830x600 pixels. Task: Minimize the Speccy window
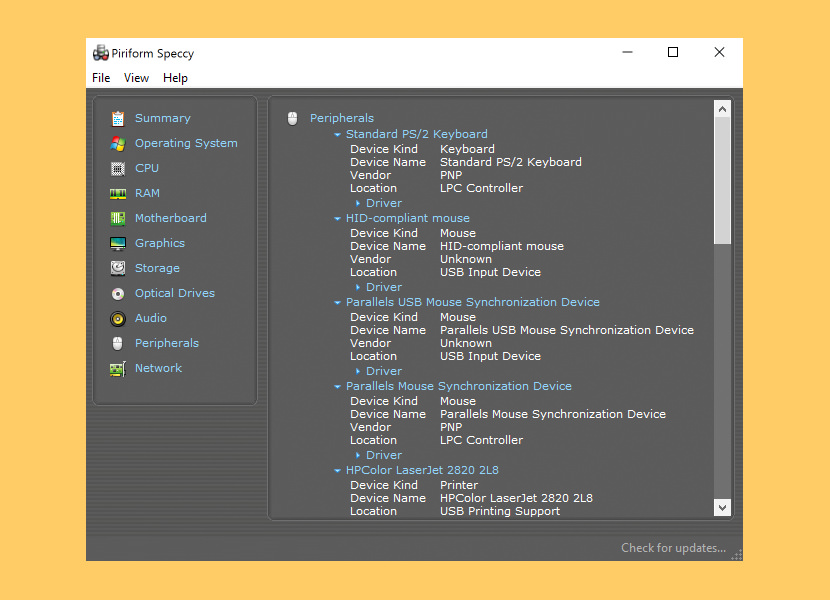(x=627, y=52)
